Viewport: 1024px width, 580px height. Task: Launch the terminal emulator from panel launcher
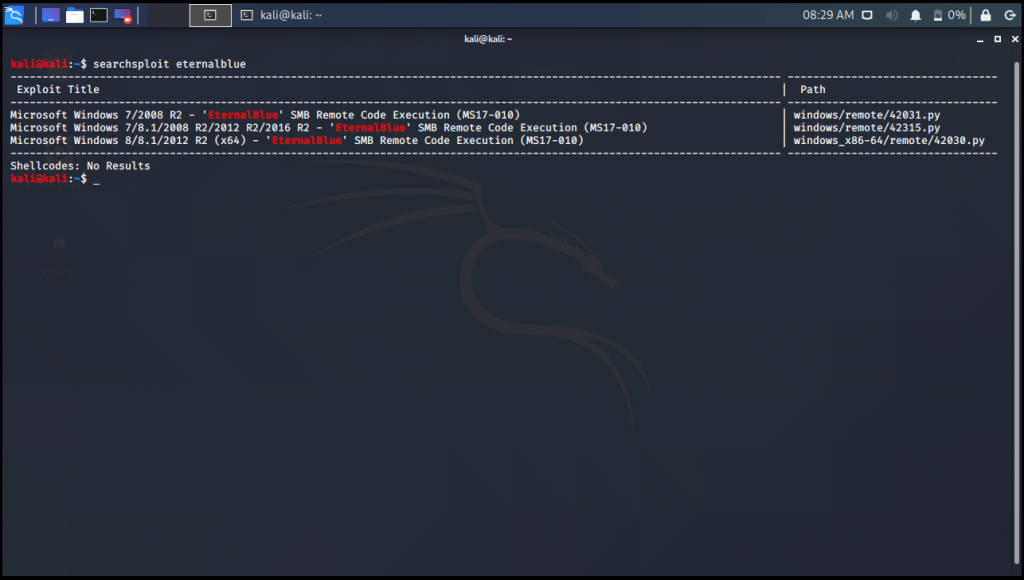coord(98,15)
